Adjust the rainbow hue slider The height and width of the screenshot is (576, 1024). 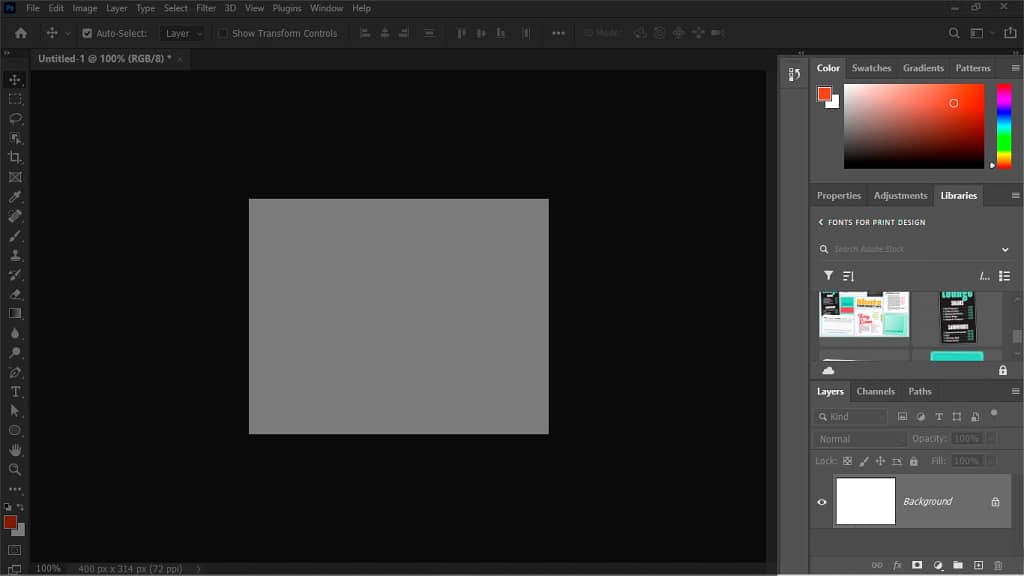(1004, 126)
